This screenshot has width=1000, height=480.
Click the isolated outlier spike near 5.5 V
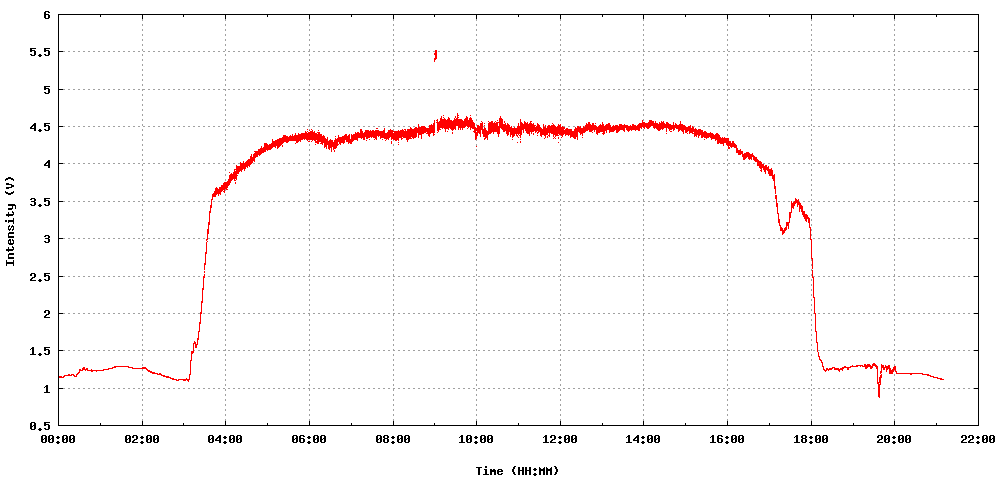pyautogui.click(x=435, y=55)
